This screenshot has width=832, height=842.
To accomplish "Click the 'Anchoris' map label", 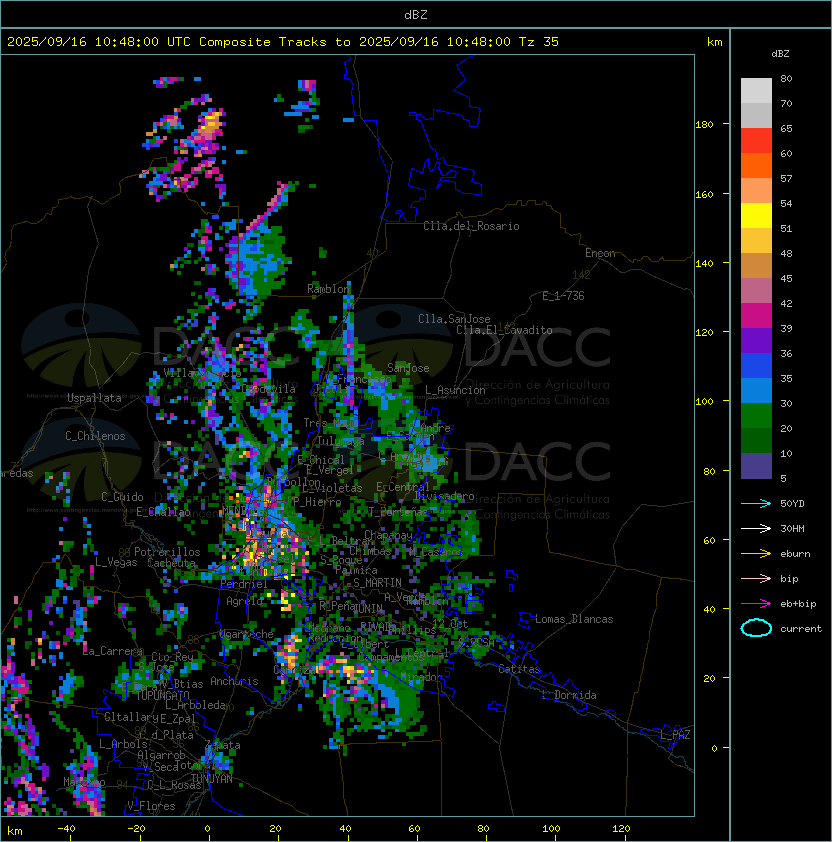I will tap(234, 681).
